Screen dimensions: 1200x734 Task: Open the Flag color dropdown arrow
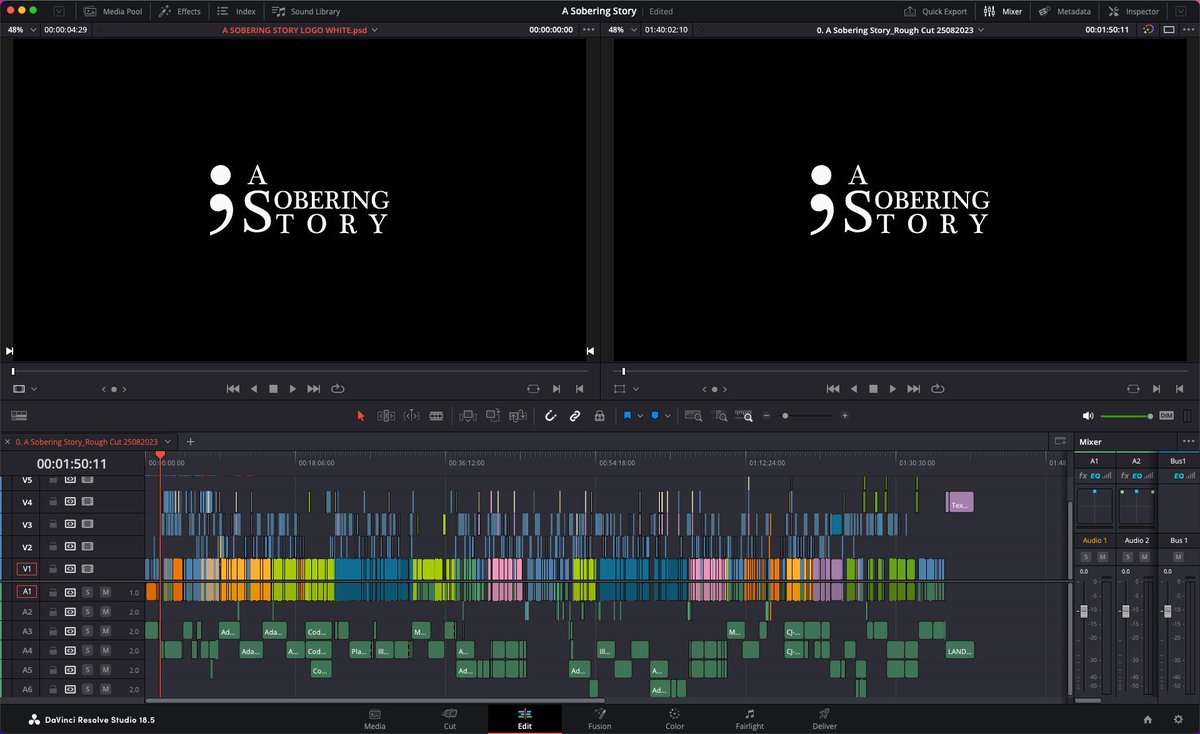coord(639,416)
